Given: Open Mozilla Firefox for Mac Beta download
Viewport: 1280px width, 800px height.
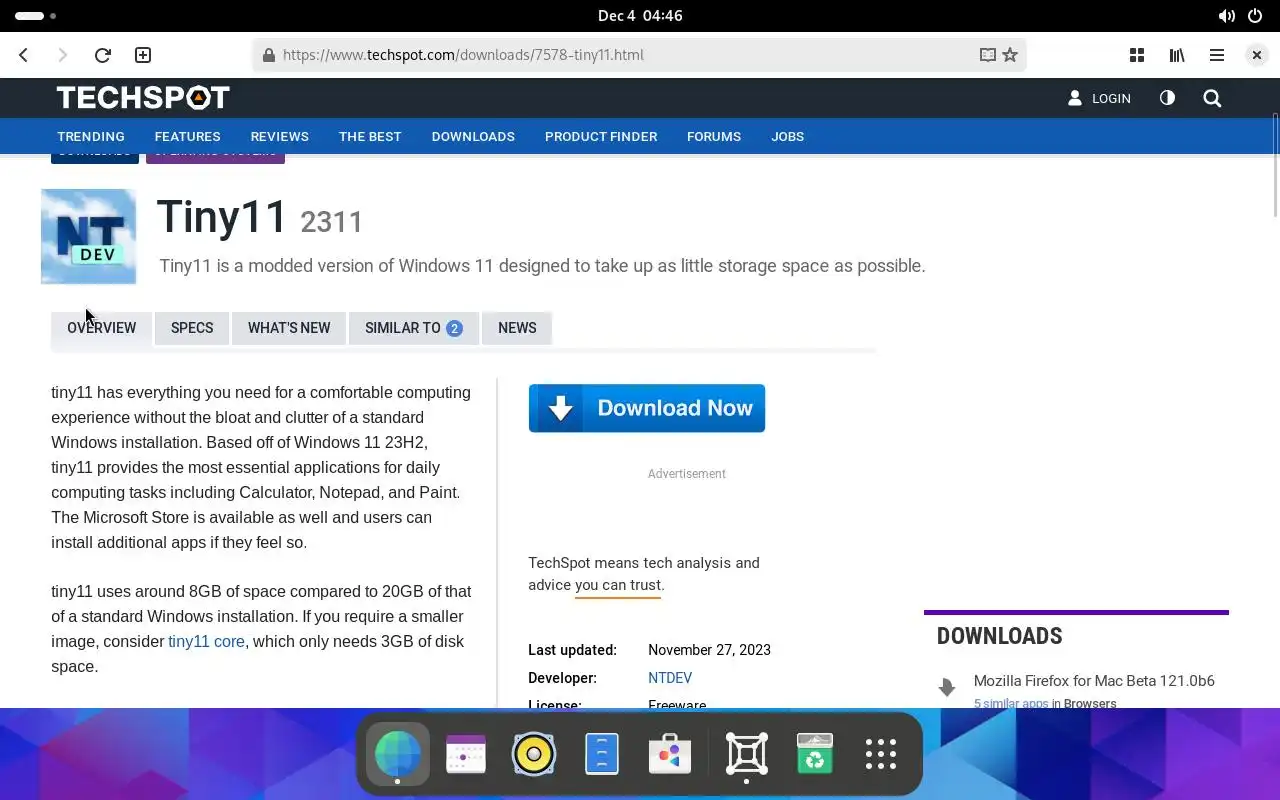Looking at the screenshot, I should pyautogui.click(x=1094, y=681).
